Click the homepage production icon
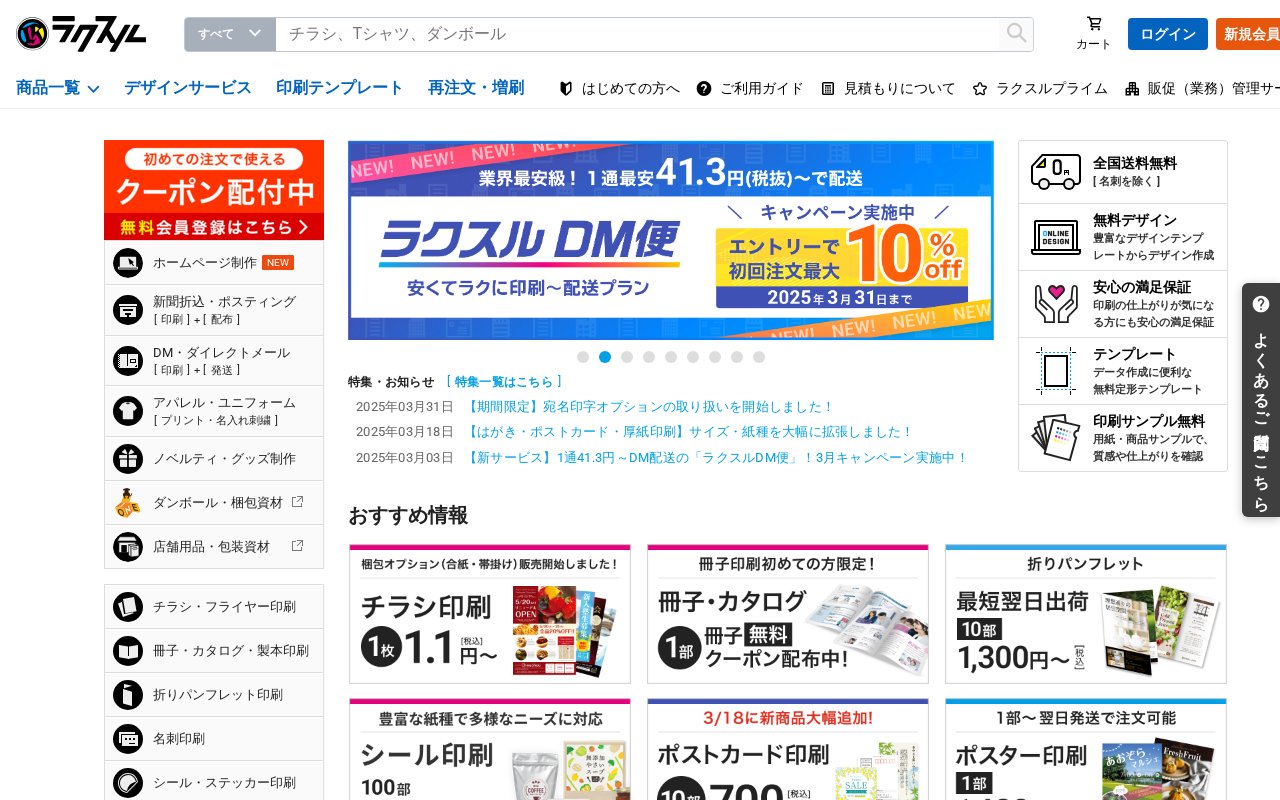This screenshot has height=800, width=1280. 128,263
